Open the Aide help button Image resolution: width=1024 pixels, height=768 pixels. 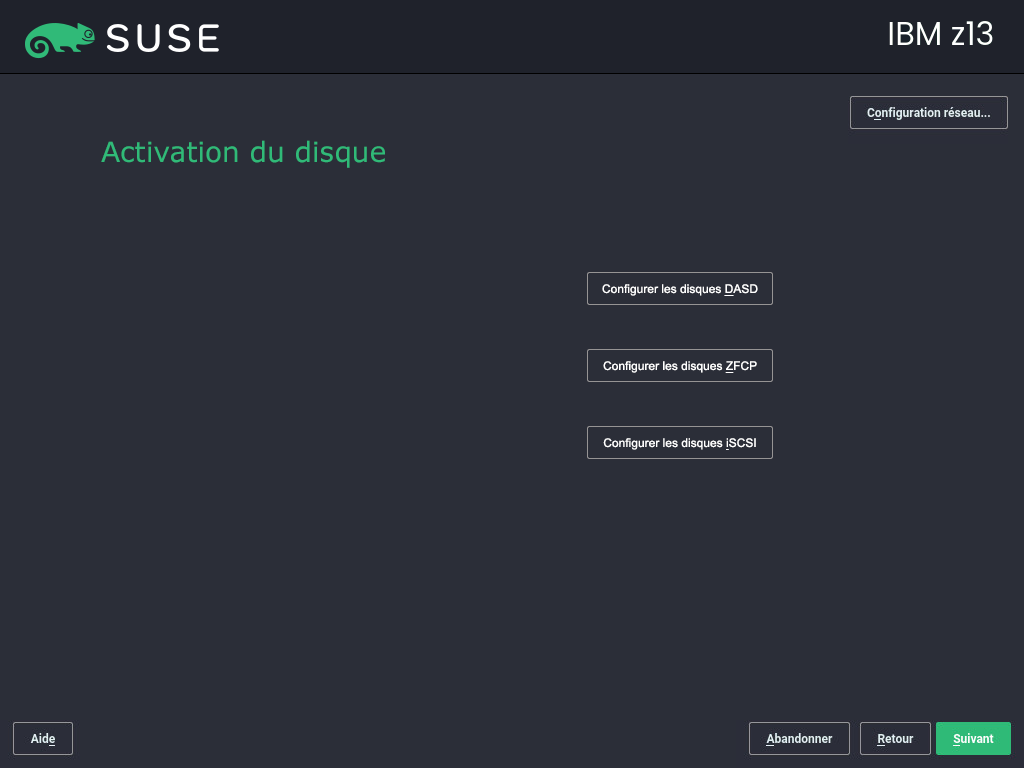(x=42, y=739)
